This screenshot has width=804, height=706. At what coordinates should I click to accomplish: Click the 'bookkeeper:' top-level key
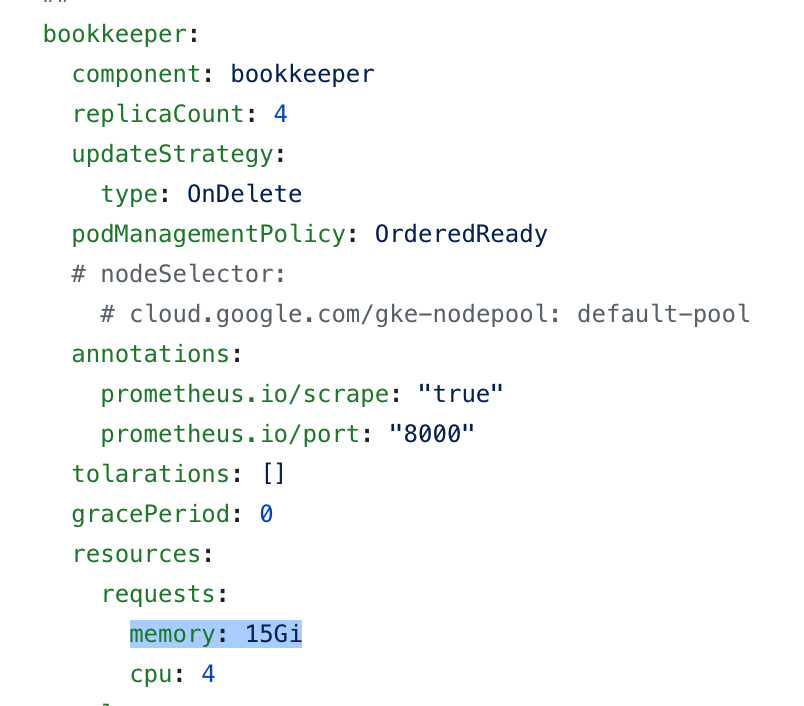[x=120, y=35]
